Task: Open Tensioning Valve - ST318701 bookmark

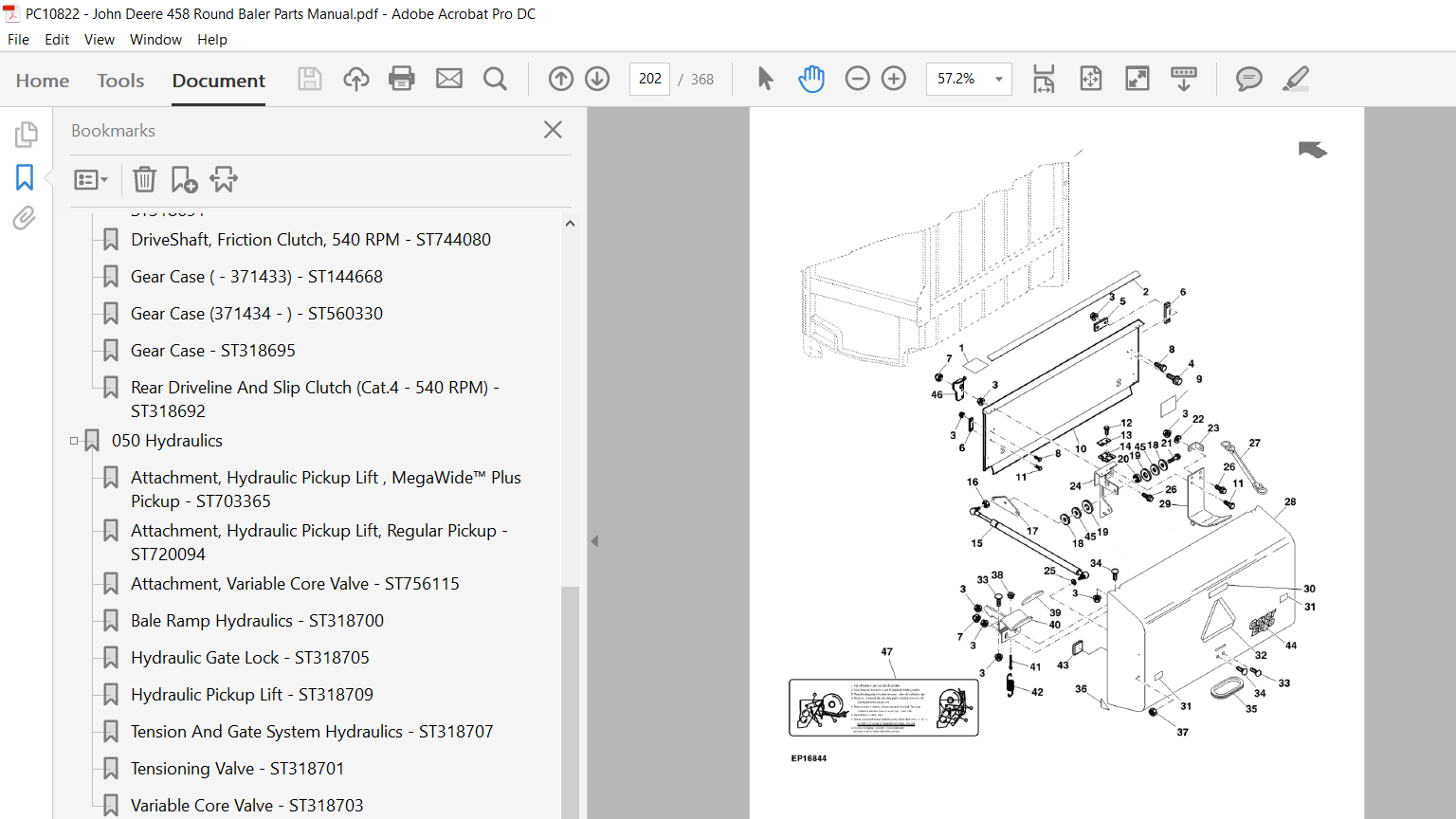Action: tap(238, 769)
